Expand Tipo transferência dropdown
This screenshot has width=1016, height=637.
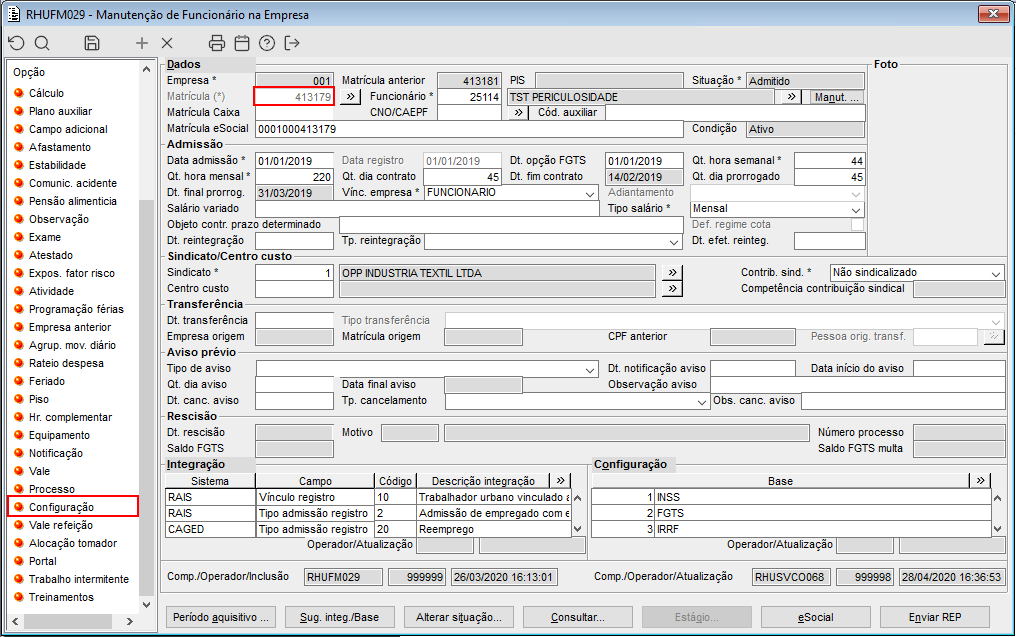pyautogui.click(x=996, y=321)
